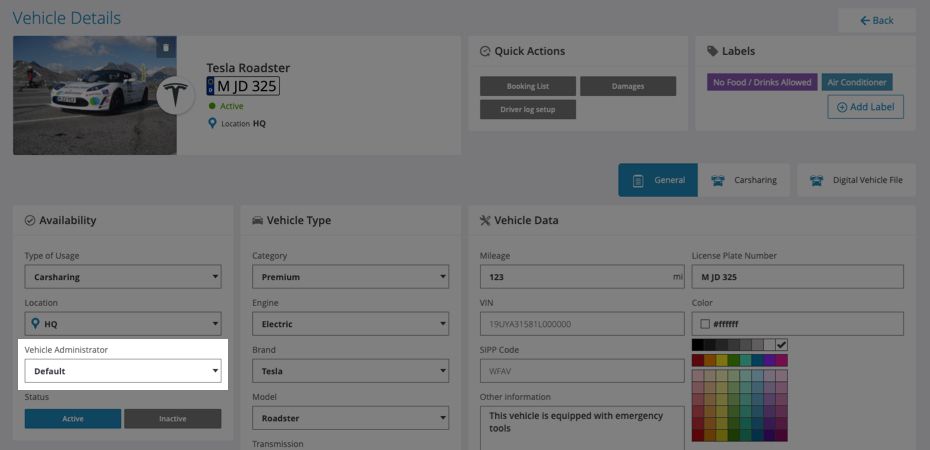This screenshot has width=930, height=450.
Task: Click the Other information text area
Action: 582,427
